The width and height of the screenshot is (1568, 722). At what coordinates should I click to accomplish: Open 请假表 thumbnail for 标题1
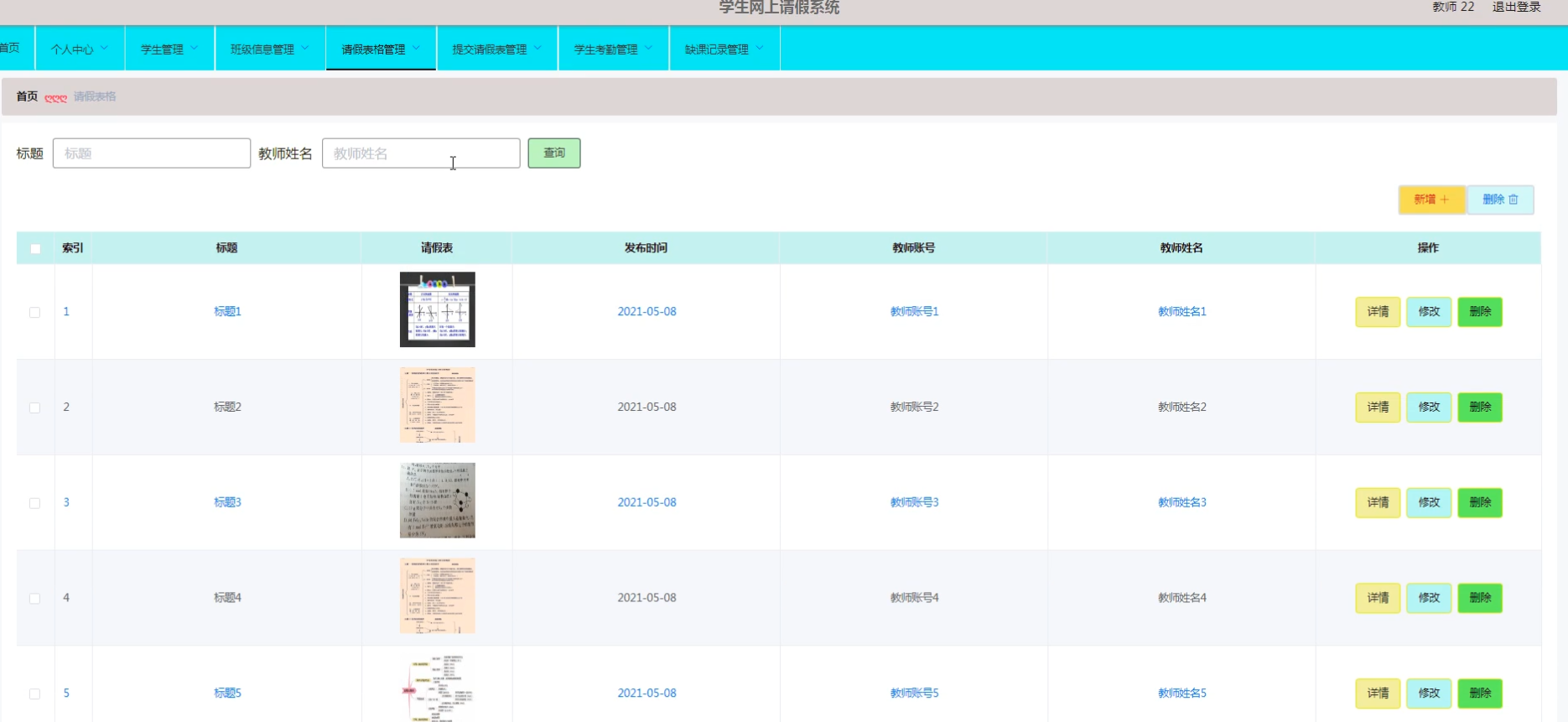(x=438, y=309)
